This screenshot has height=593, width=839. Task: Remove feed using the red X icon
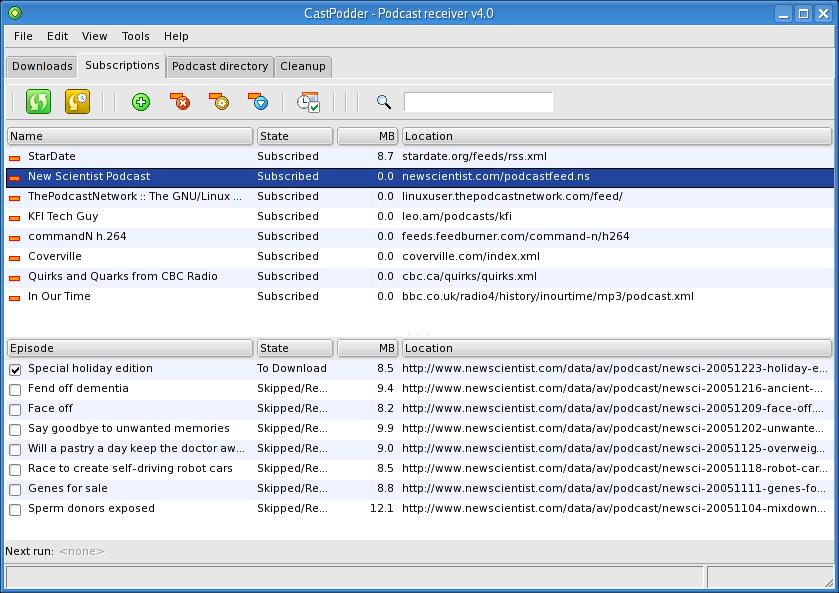coord(180,102)
